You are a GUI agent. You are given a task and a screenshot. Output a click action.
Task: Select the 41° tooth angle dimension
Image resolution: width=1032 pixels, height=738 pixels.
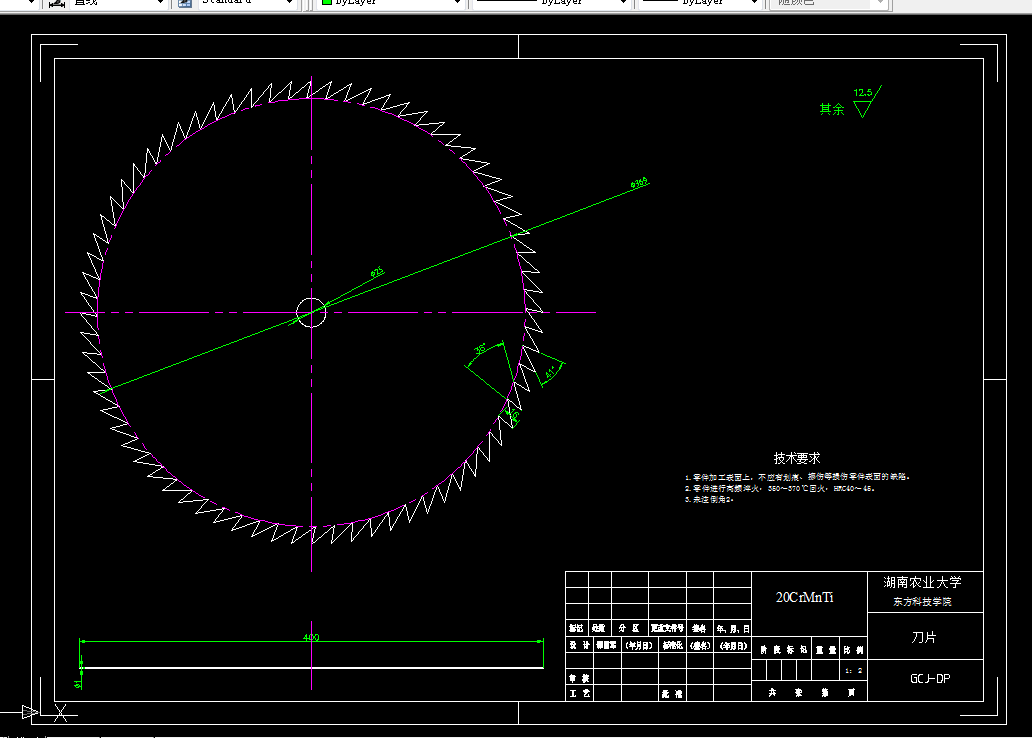click(550, 373)
